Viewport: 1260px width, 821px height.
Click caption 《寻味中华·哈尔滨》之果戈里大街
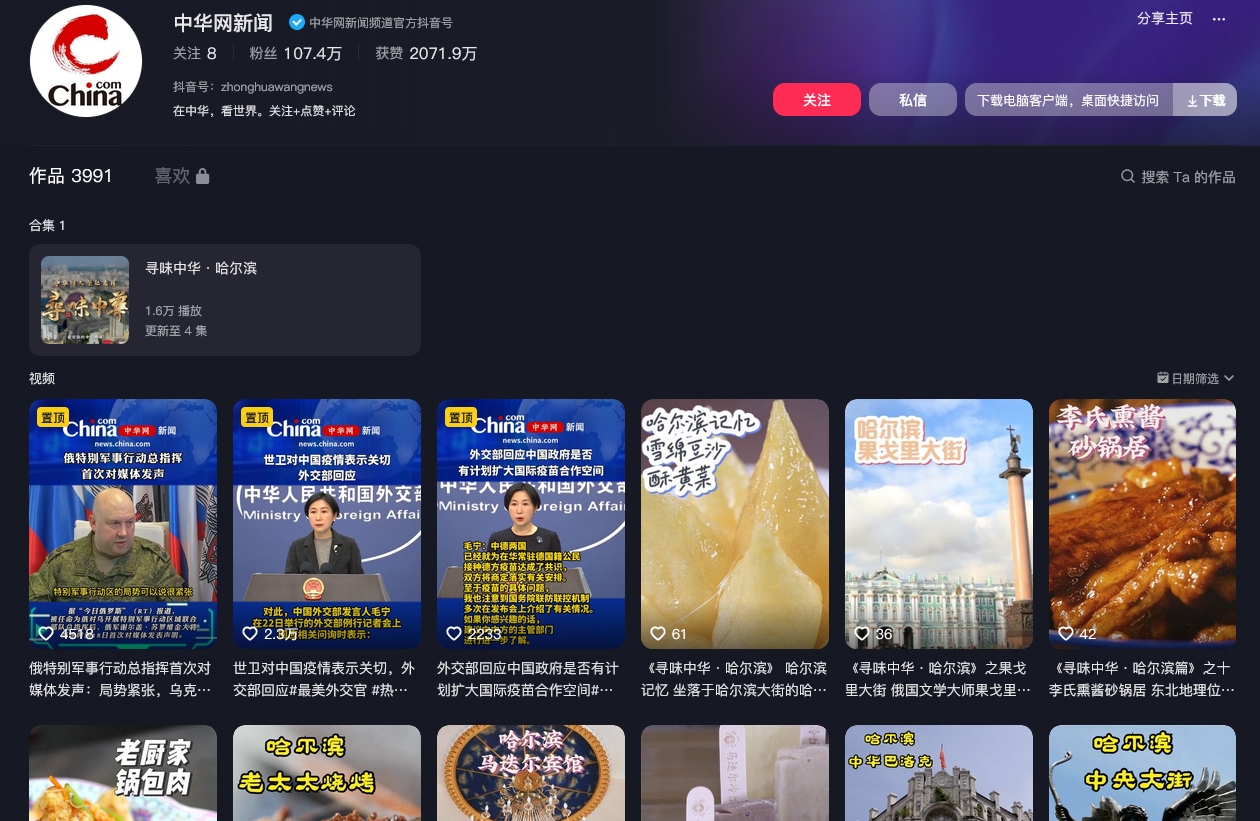937,679
